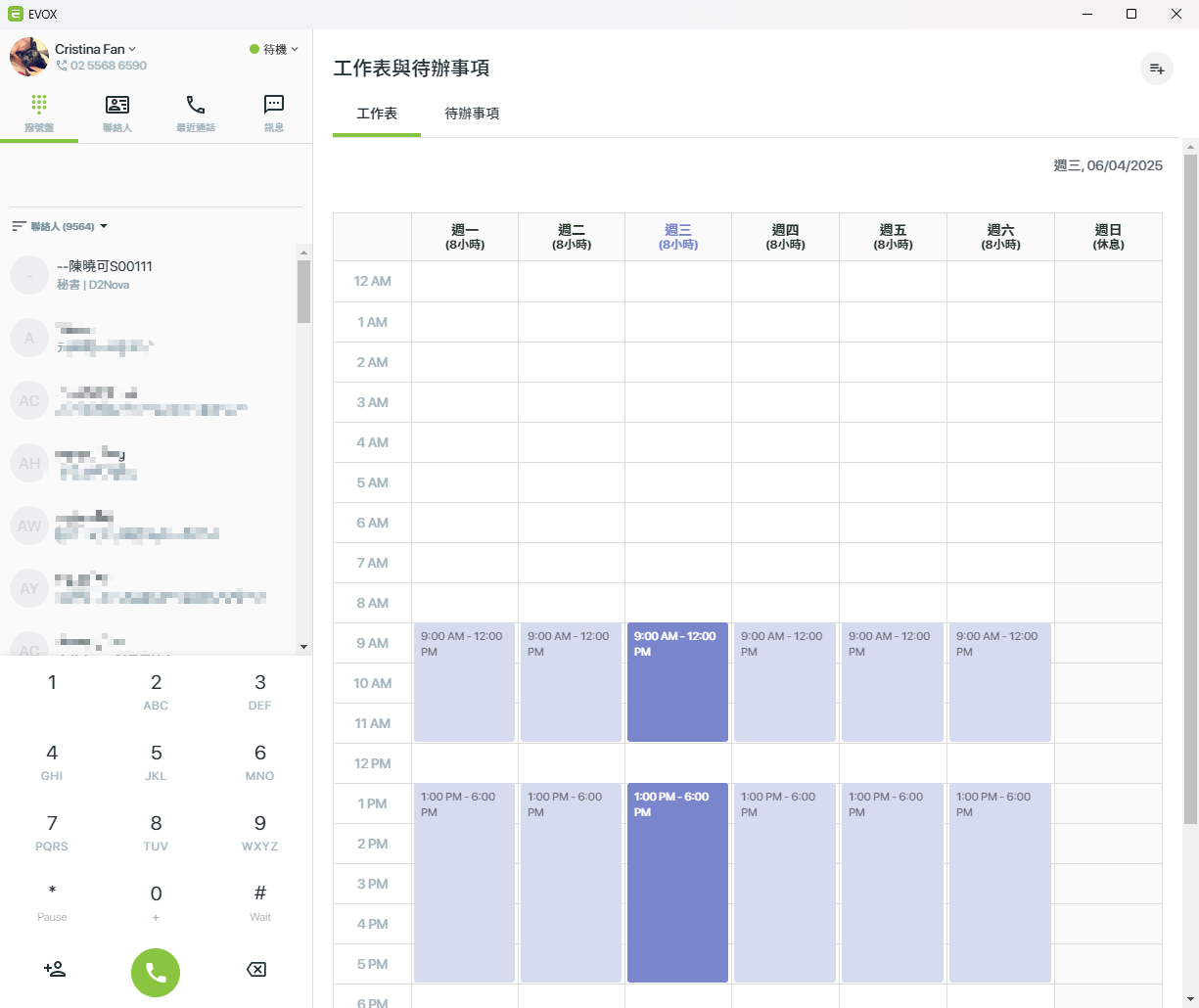Click the green call button
This screenshot has height=1008, width=1199.
point(156,973)
